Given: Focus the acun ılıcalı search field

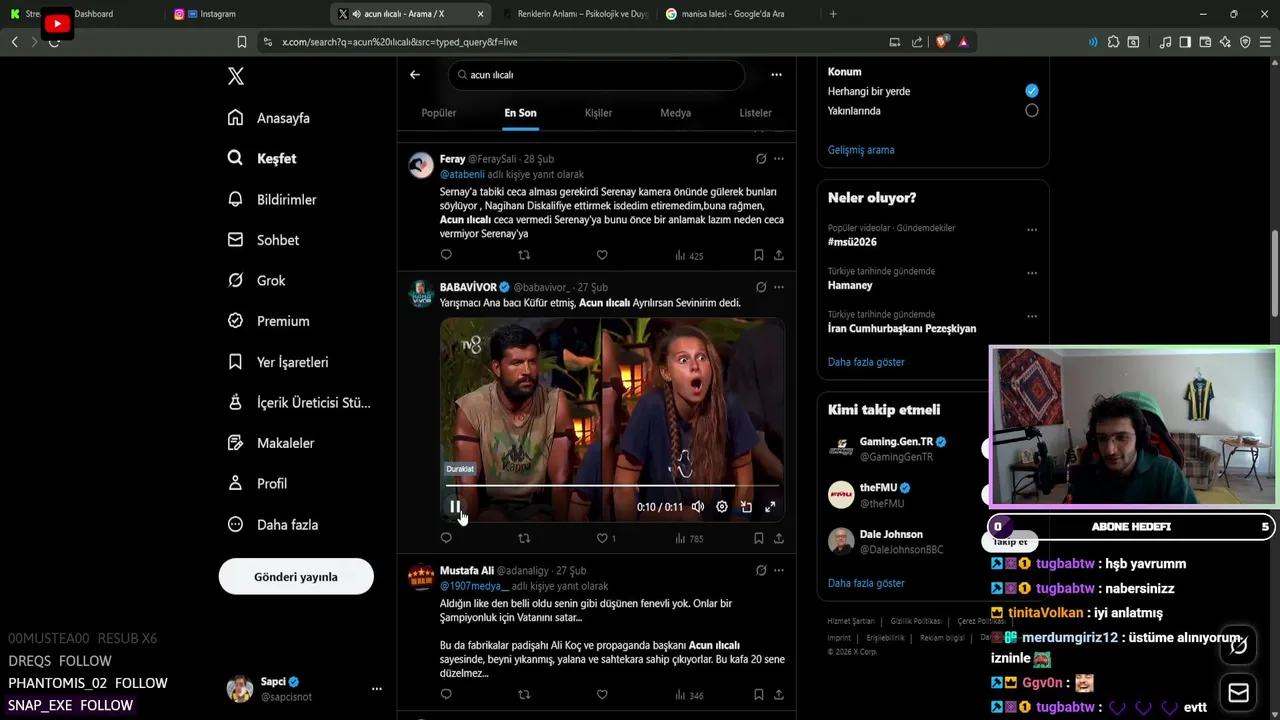Looking at the screenshot, I should pos(595,75).
